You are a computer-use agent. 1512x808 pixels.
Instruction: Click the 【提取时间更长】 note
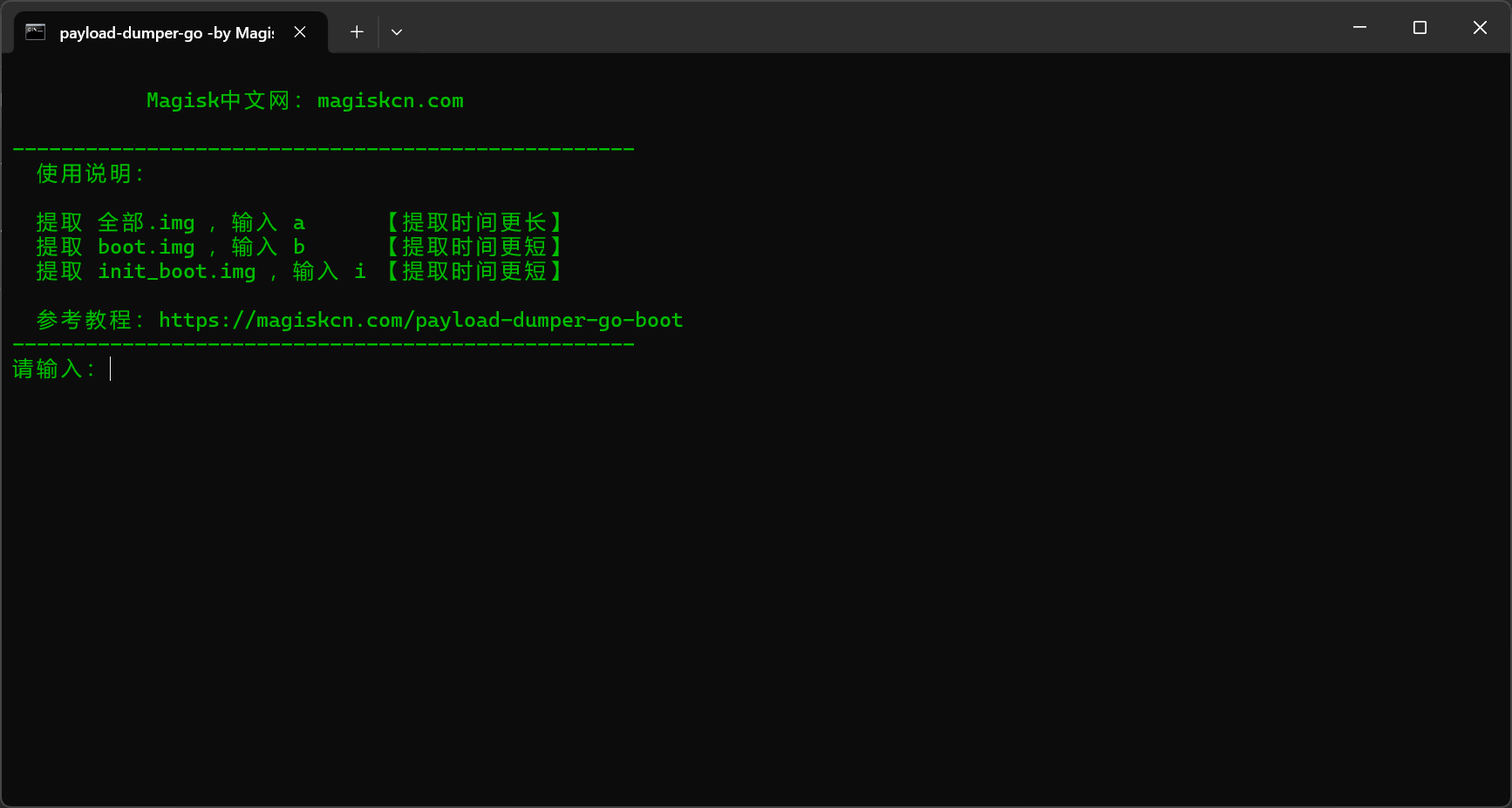(474, 223)
